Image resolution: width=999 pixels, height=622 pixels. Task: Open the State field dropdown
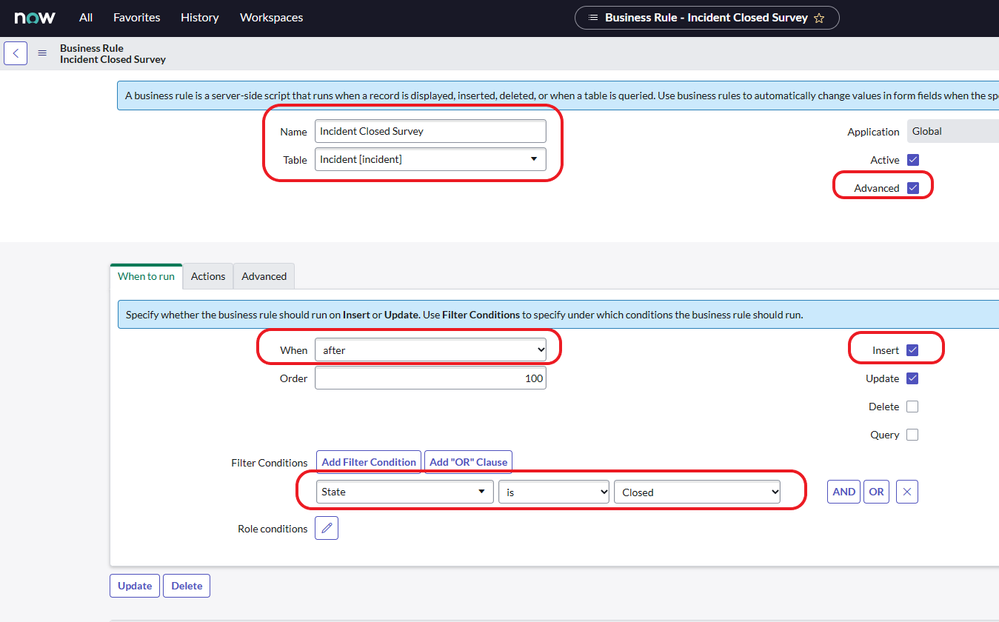tap(405, 492)
